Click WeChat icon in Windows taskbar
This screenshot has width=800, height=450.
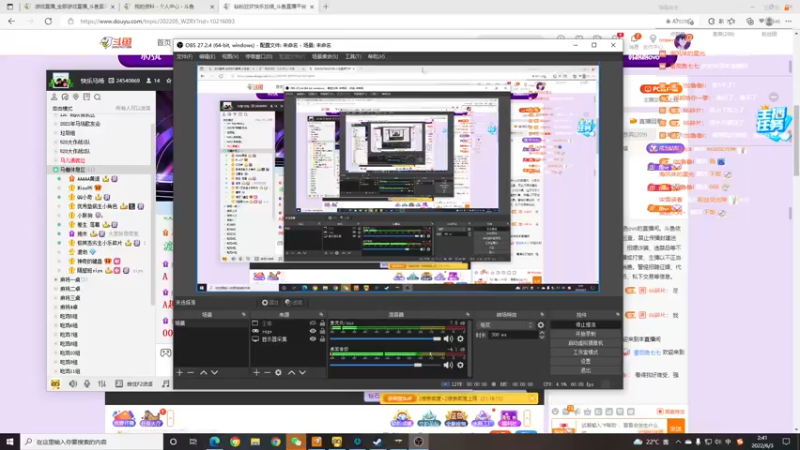point(296,442)
